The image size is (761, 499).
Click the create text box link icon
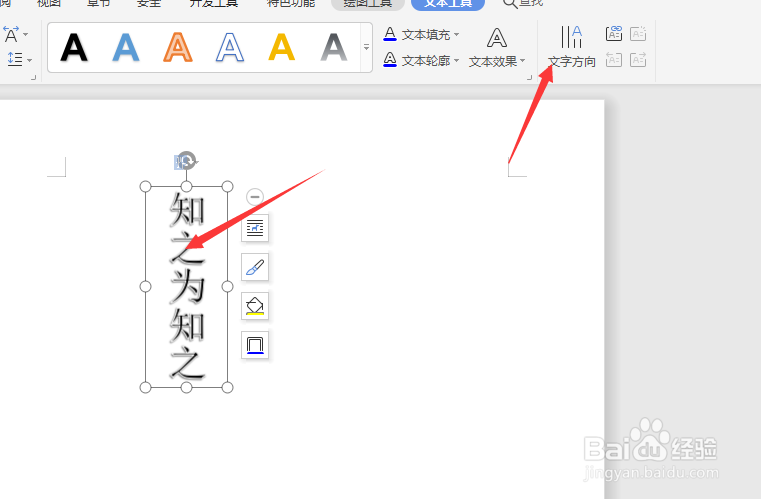(614, 34)
